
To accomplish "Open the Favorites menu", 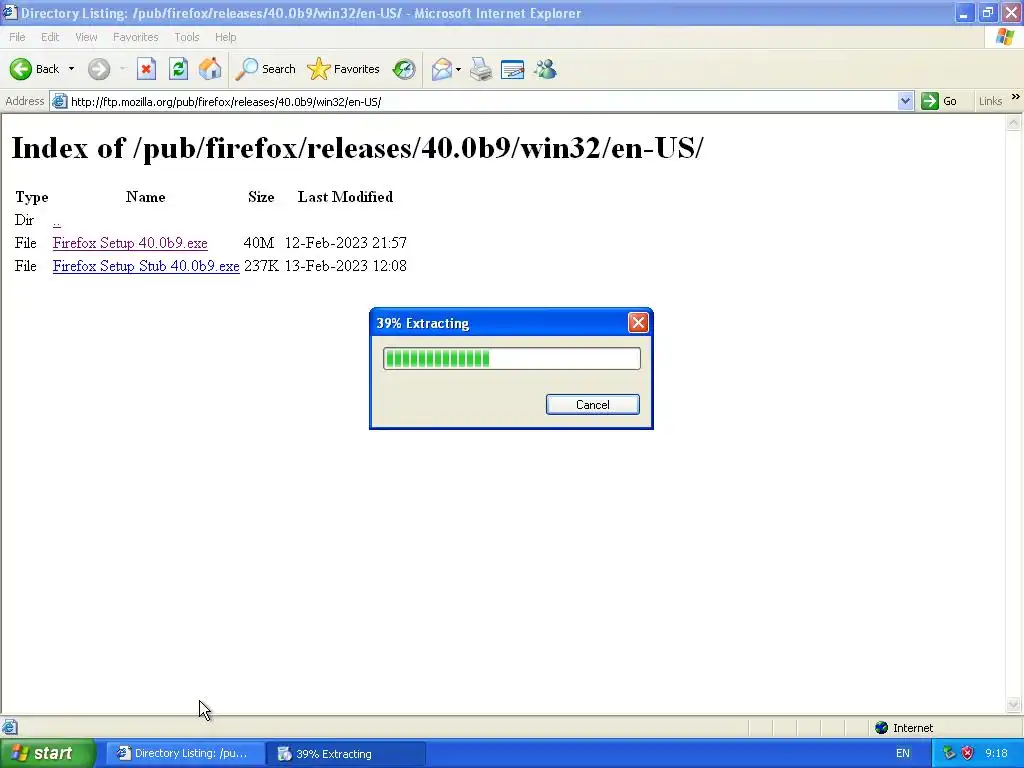I will click(x=135, y=37).
